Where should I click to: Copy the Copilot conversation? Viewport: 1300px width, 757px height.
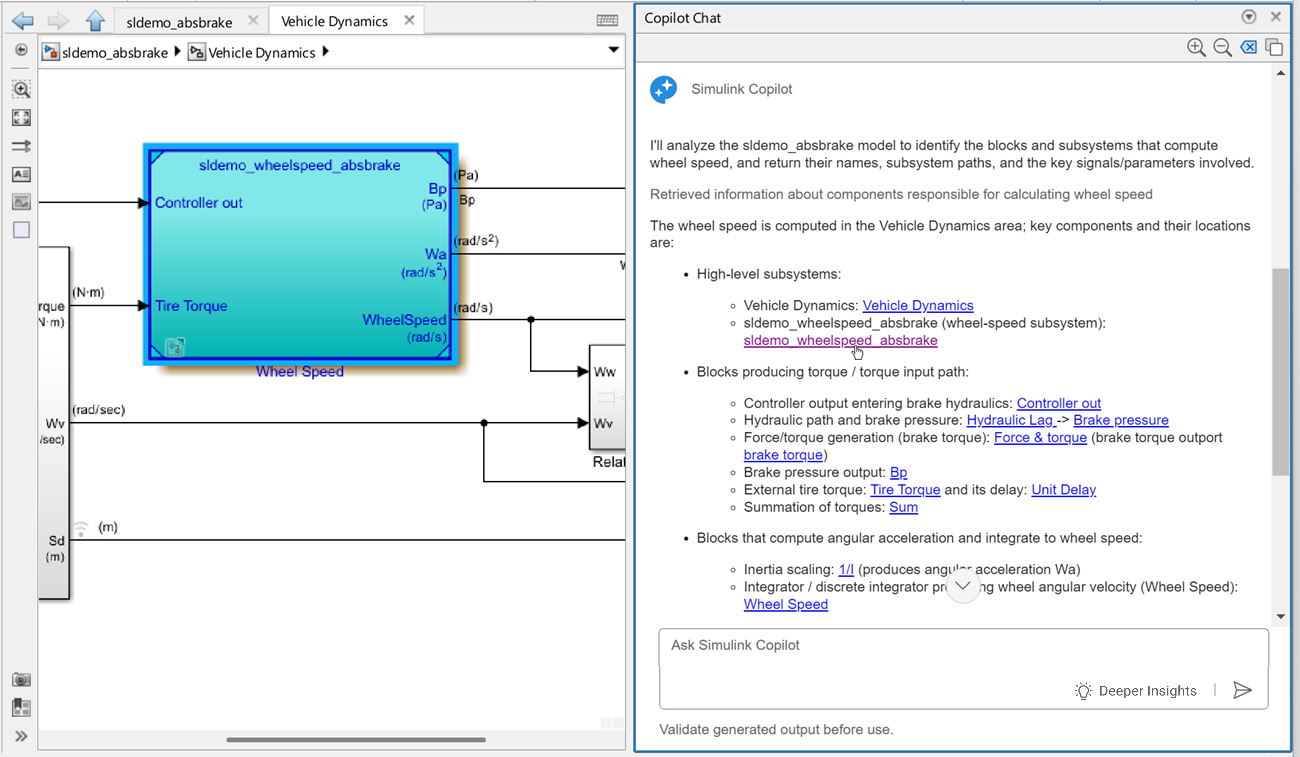click(1274, 46)
